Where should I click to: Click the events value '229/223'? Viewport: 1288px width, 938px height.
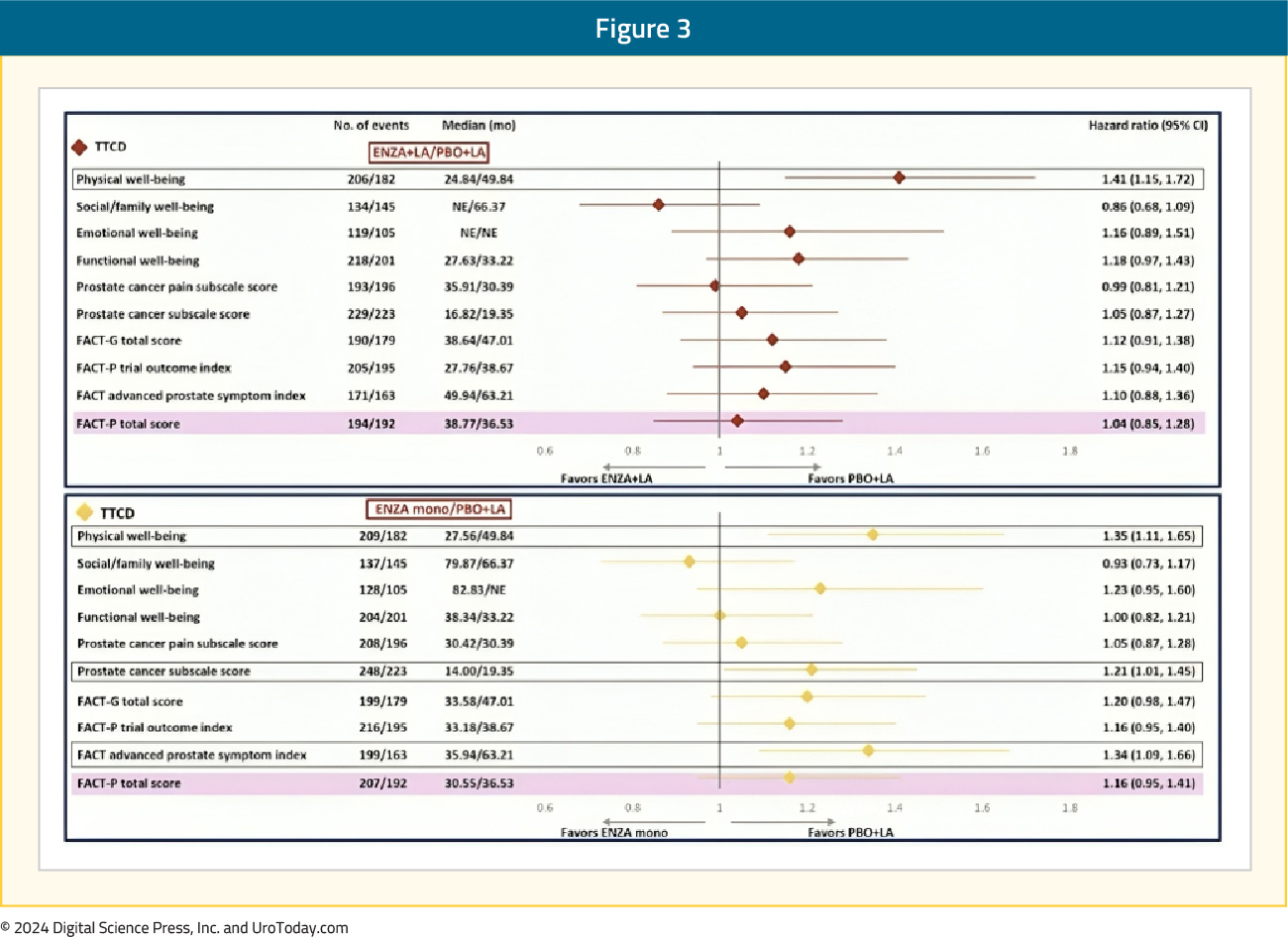pos(371,314)
